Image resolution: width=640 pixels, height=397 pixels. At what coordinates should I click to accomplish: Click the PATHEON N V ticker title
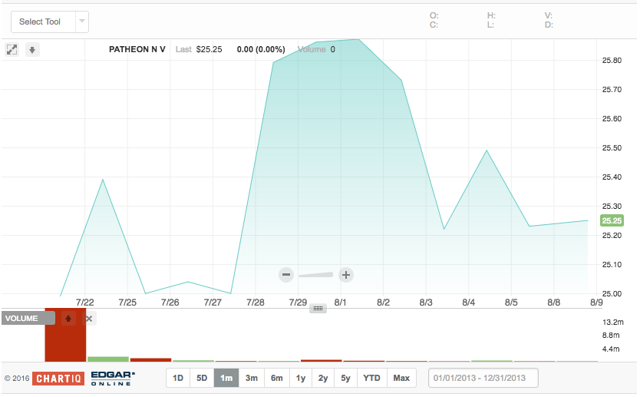pyautogui.click(x=137, y=49)
